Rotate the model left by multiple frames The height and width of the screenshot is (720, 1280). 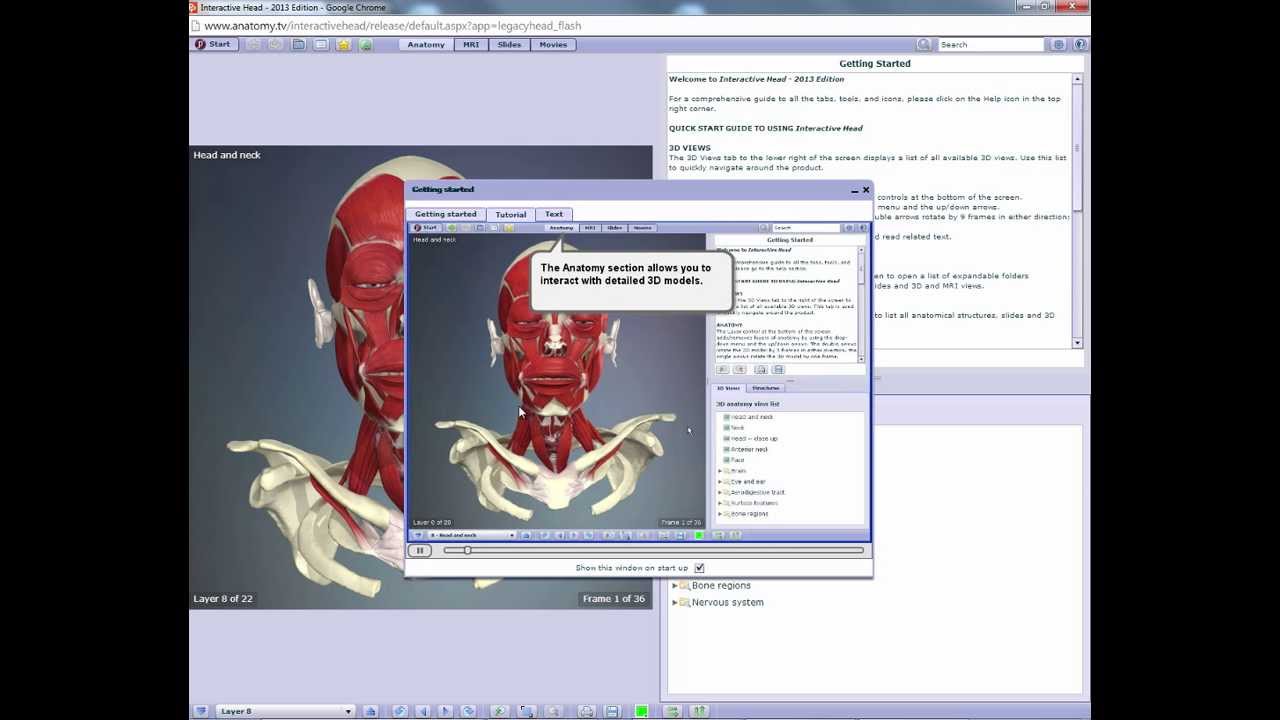[400, 711]
